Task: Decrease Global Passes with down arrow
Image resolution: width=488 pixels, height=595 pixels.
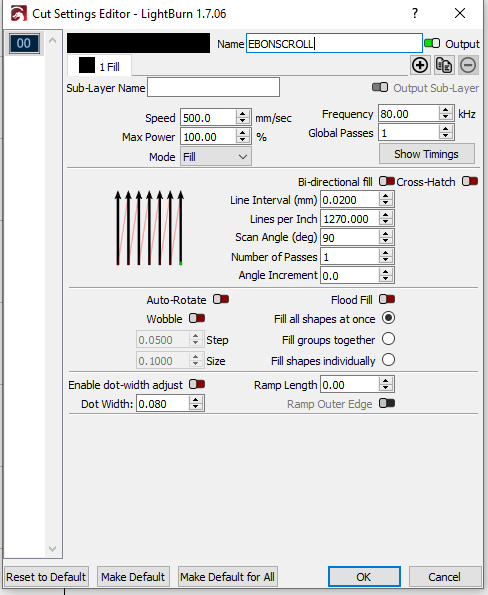Action: (445, 136)
